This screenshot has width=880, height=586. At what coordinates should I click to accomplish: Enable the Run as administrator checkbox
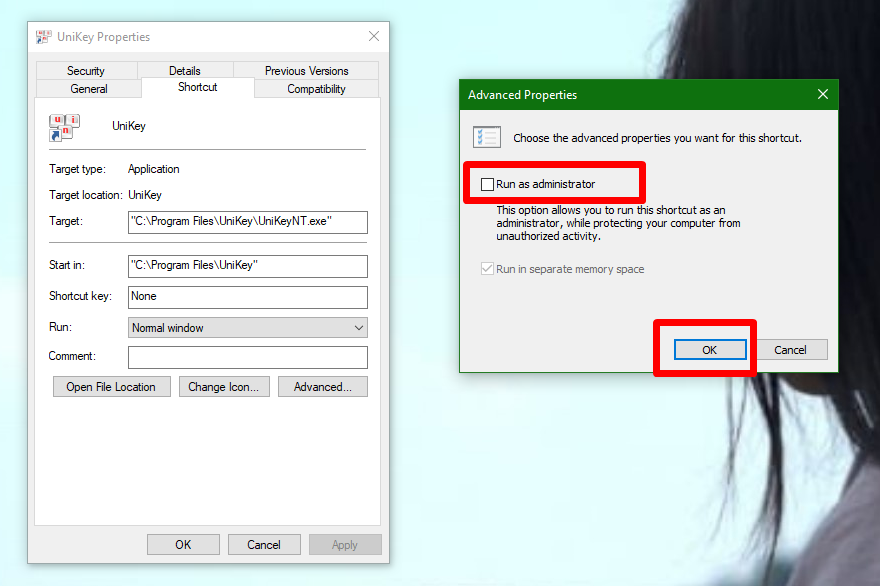coord(487,184)
